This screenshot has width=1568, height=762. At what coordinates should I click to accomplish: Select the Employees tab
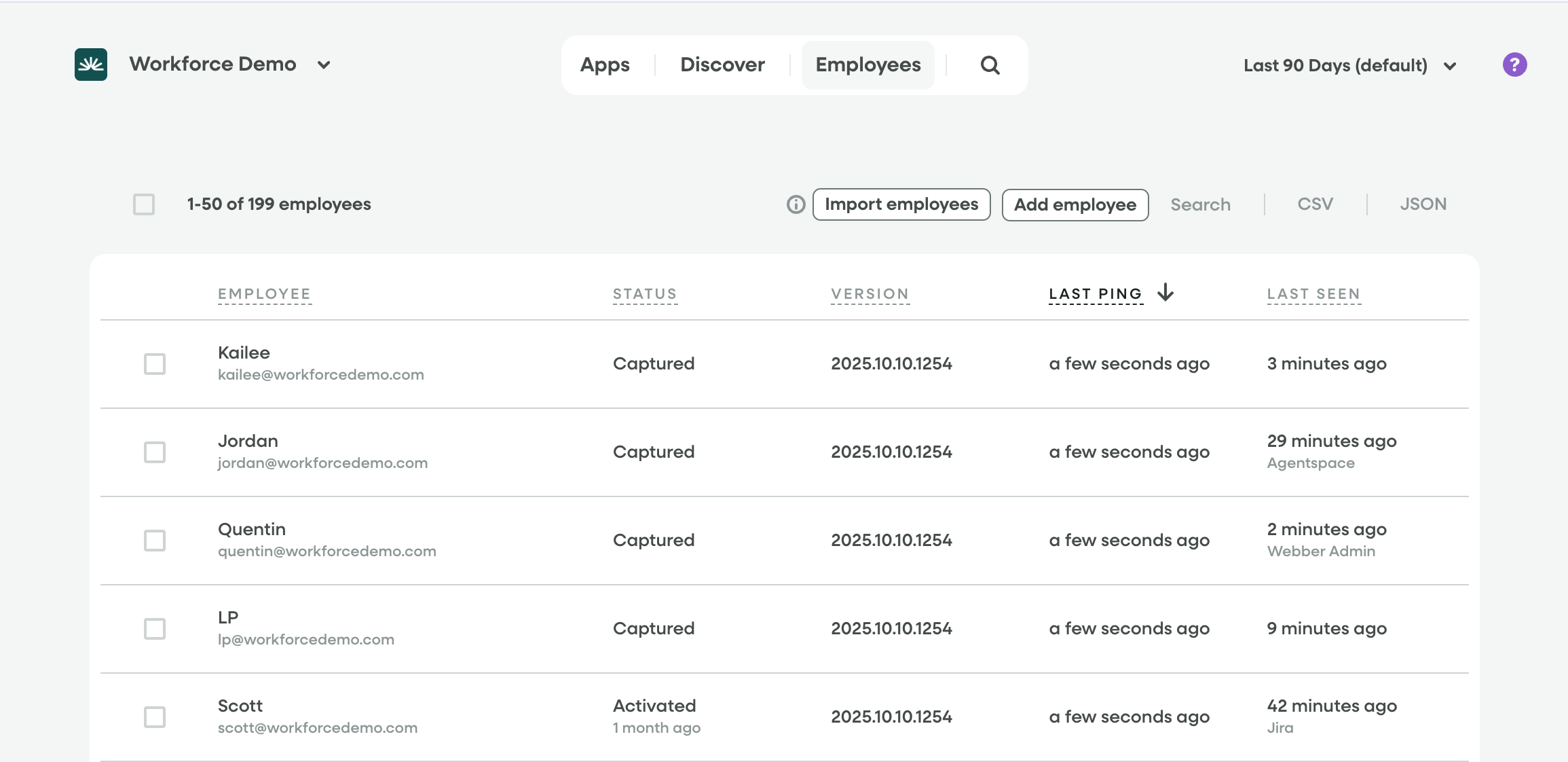pos(867,65)
